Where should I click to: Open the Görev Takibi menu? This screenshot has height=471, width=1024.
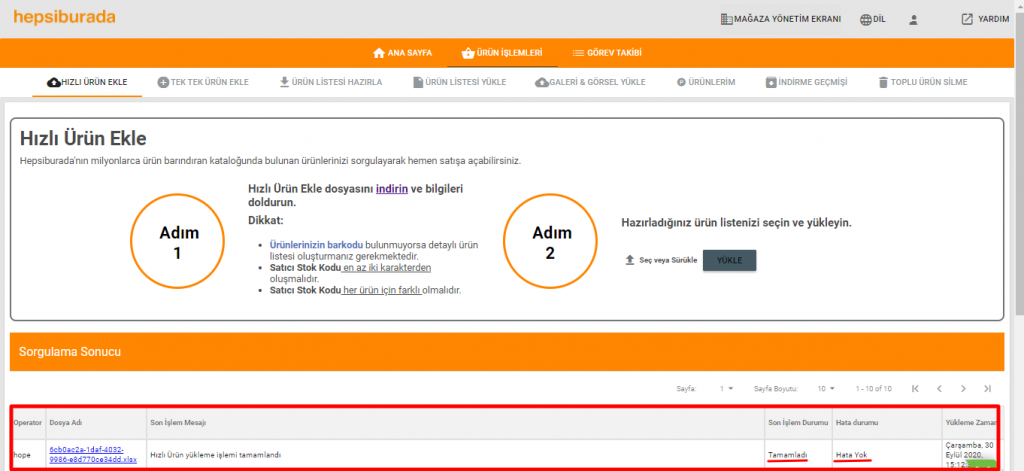[x=607, y=52]
